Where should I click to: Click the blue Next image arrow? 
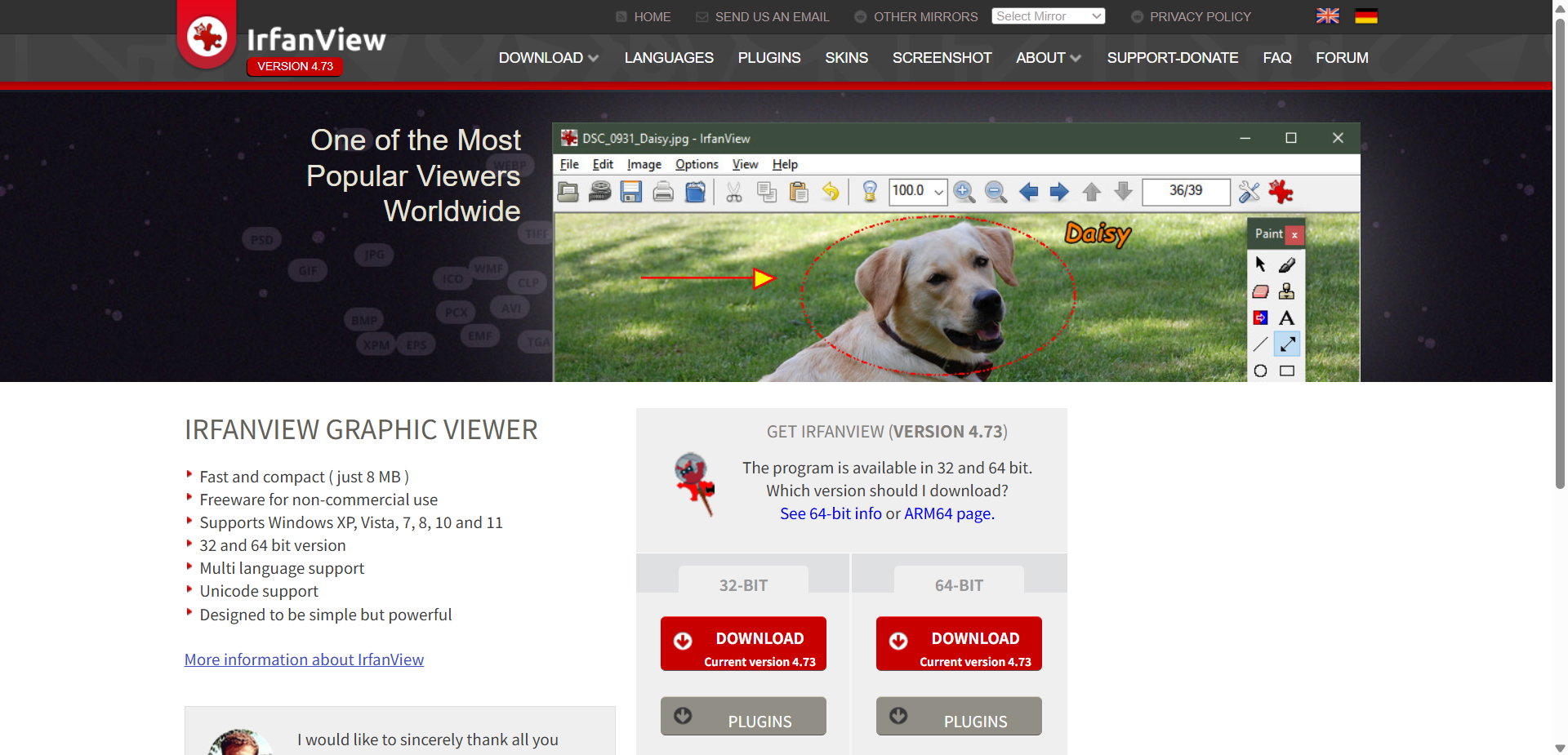click(x=1059, y=192)
